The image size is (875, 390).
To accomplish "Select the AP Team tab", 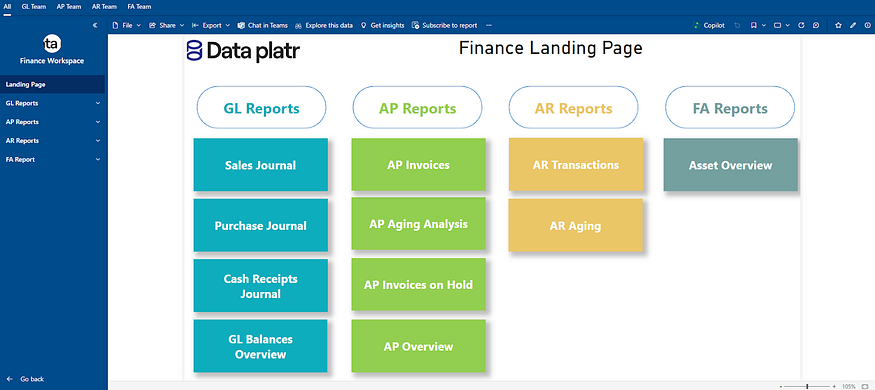I will 69,7.
